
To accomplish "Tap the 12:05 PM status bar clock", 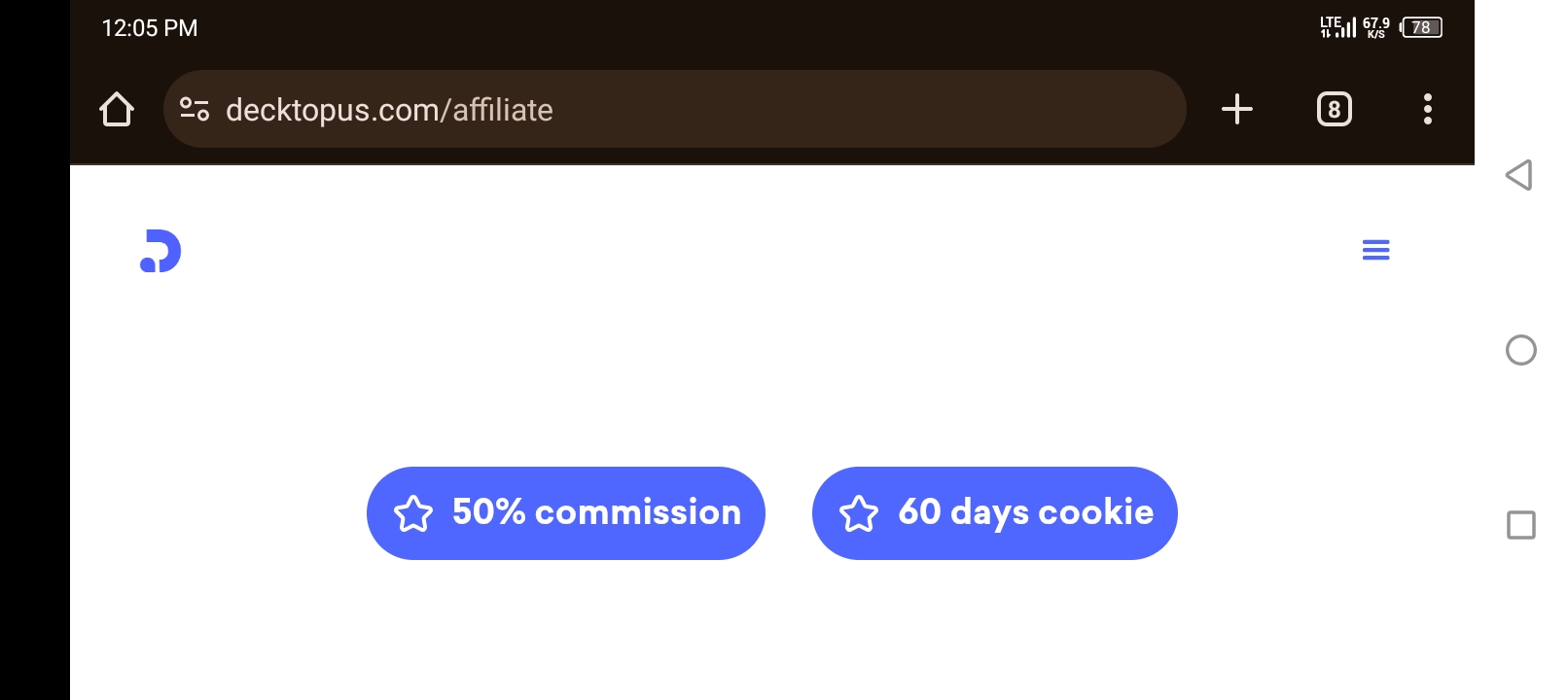I will (x=150, y=28).
